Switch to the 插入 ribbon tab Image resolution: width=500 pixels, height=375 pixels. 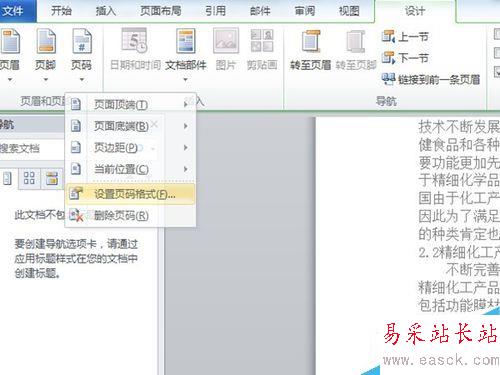pyautogui.click(x=105, y=11)
